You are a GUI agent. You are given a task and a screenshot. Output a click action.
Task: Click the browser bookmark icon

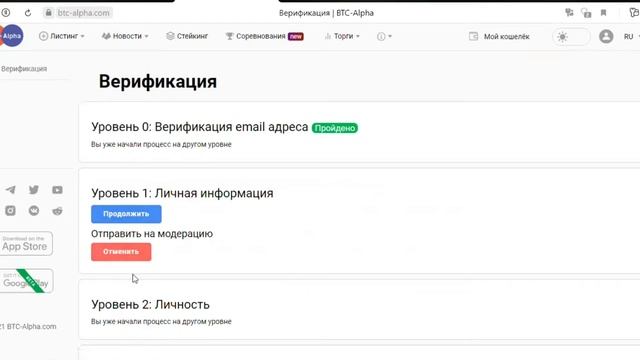603,13
